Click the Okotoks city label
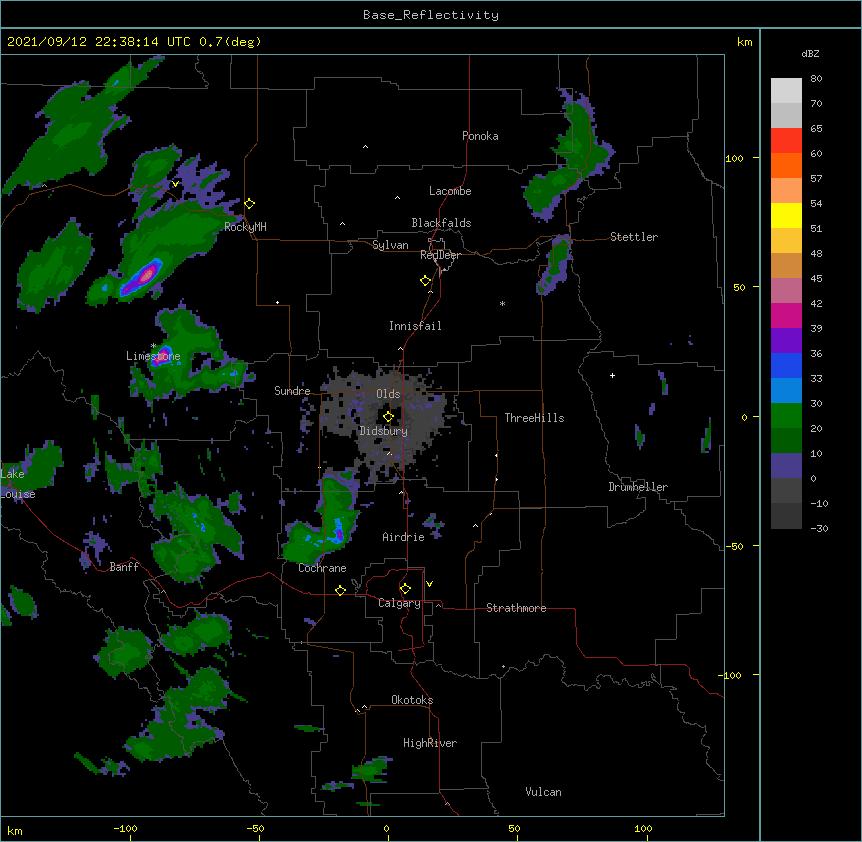862x842 pixels. [412, 700]
